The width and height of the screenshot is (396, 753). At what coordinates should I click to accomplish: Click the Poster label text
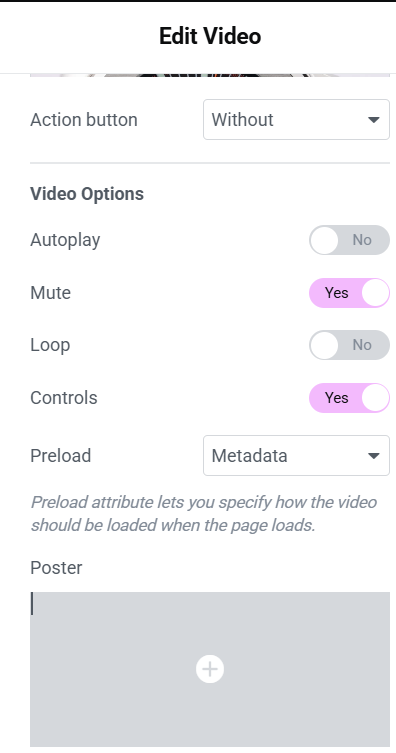click(56, 568)
